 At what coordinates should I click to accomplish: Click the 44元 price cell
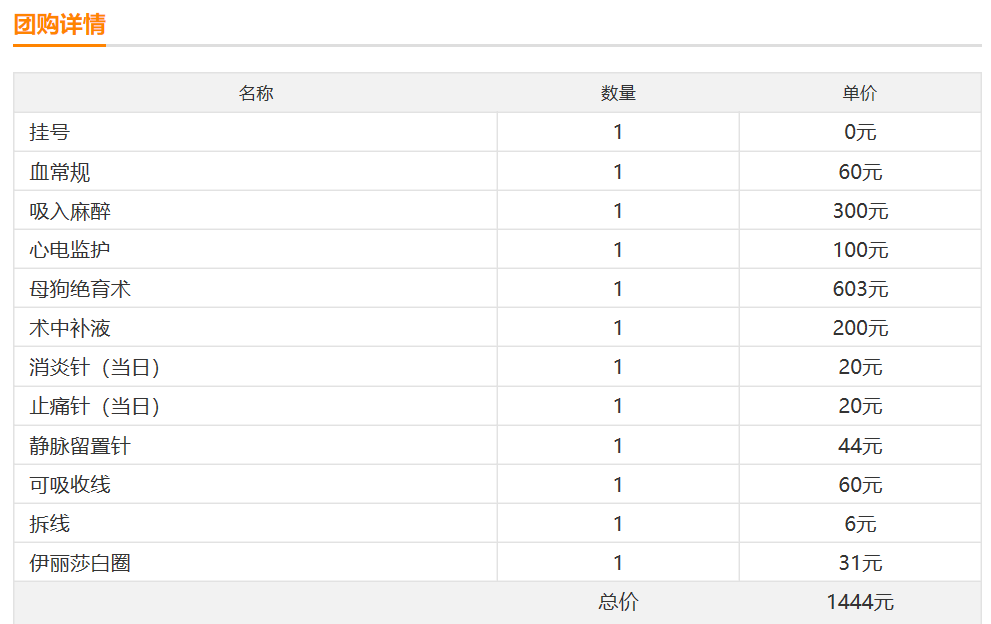(x=860, y=446)
